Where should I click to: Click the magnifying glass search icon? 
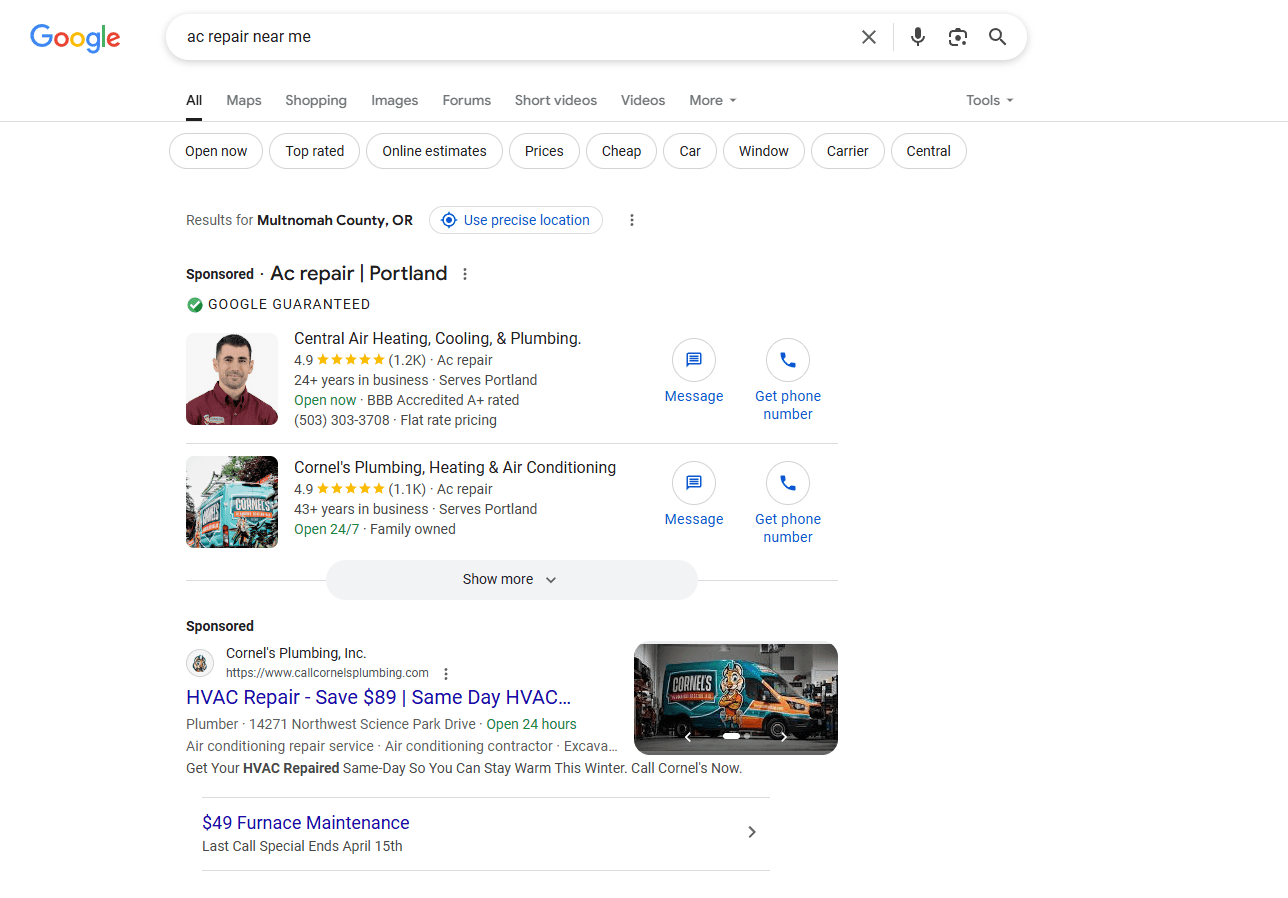[997, 37]
